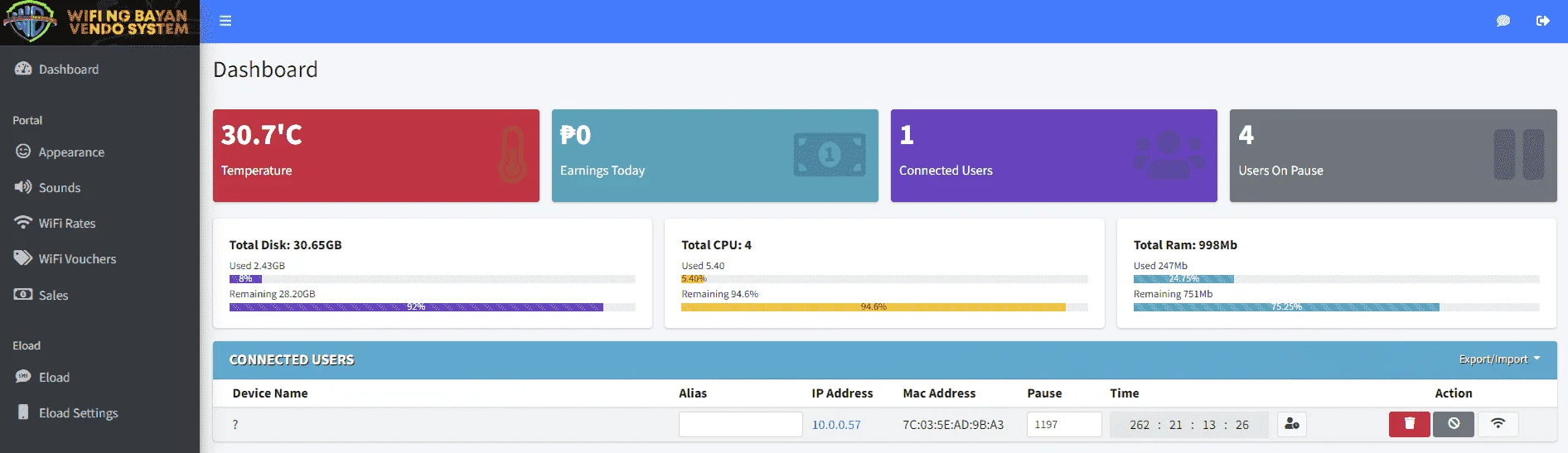
Task: Click the pause bars icon on Users On Pause card
Action: 1518,155
